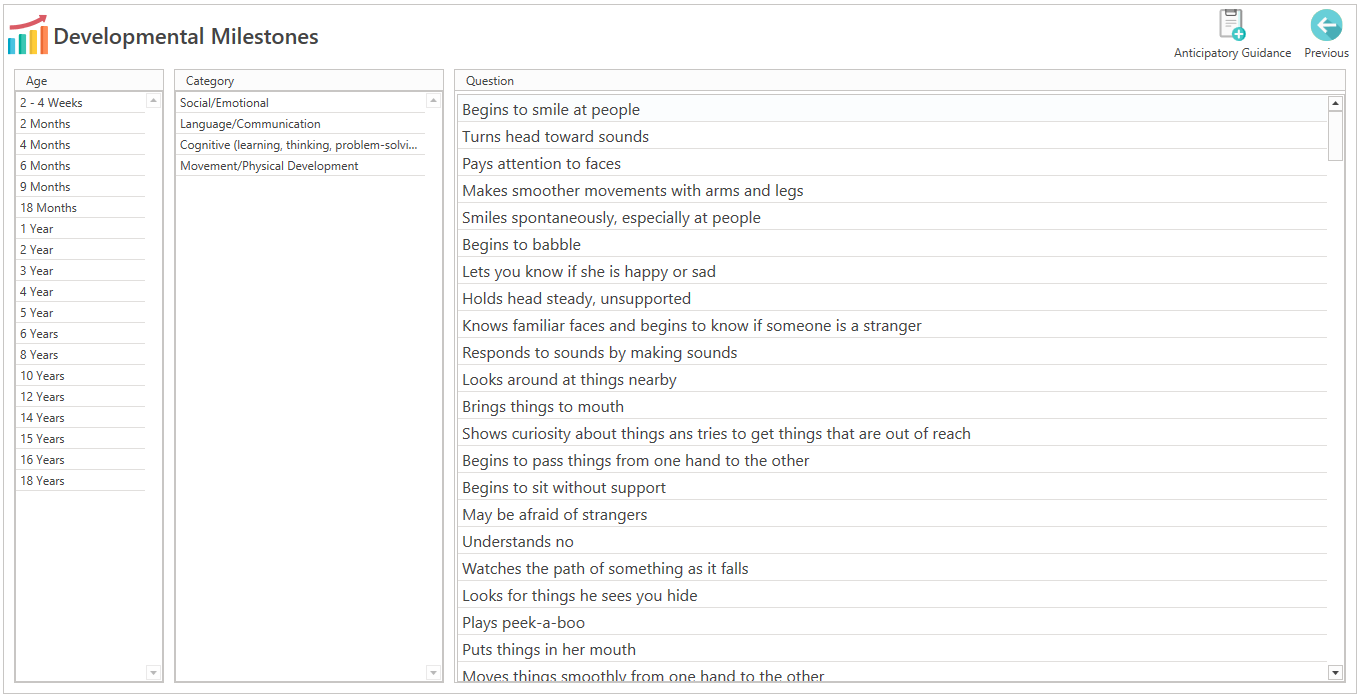Select 'Holds head steady, unsupported'

(x=893, y=298)
